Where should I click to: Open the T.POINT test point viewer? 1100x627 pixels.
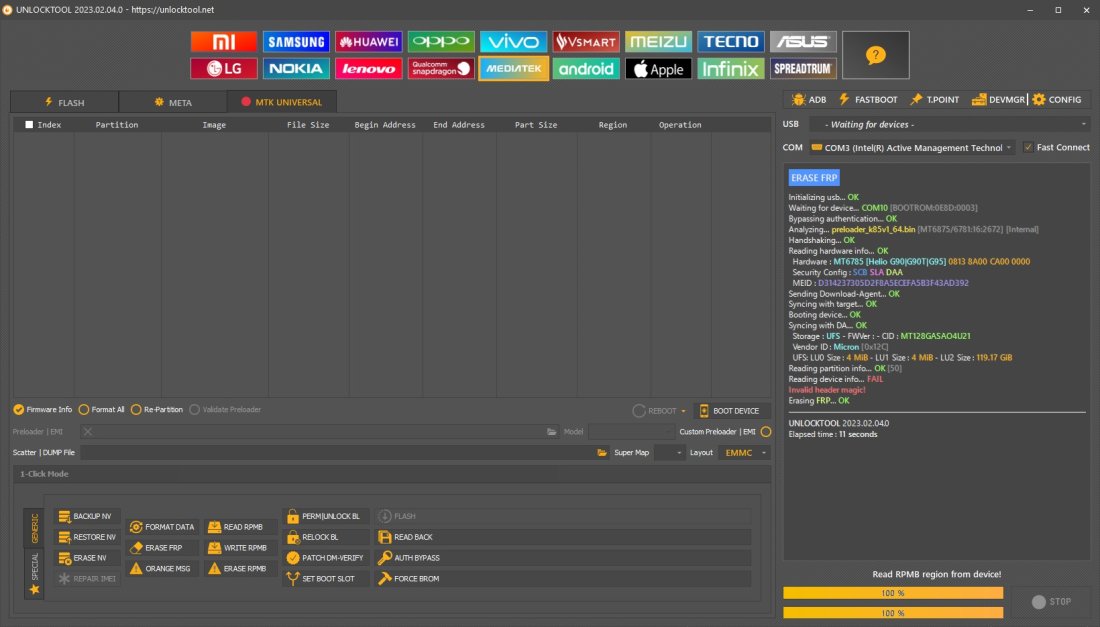point(934,100)
